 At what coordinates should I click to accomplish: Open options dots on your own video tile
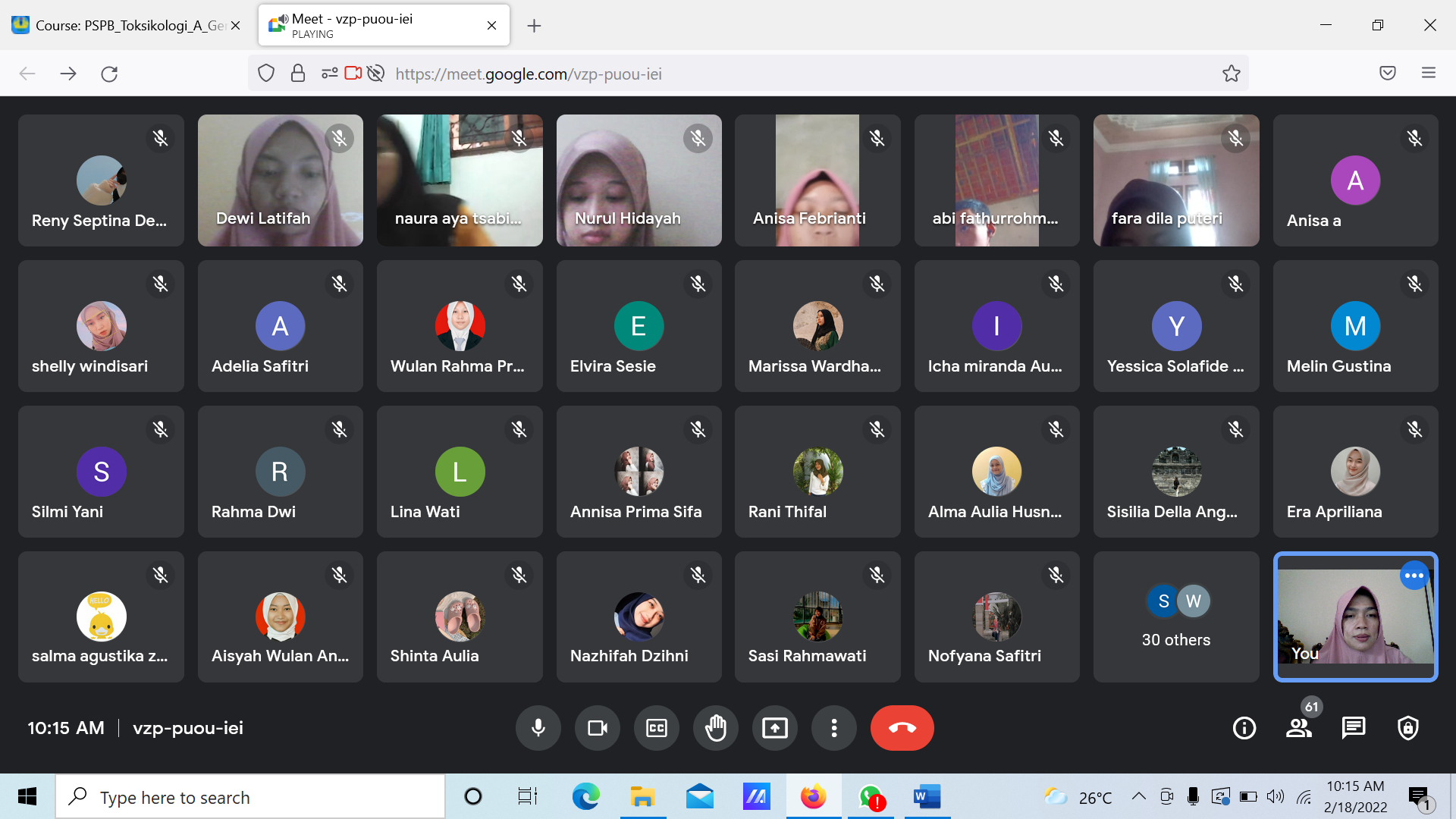[1414, 576]
